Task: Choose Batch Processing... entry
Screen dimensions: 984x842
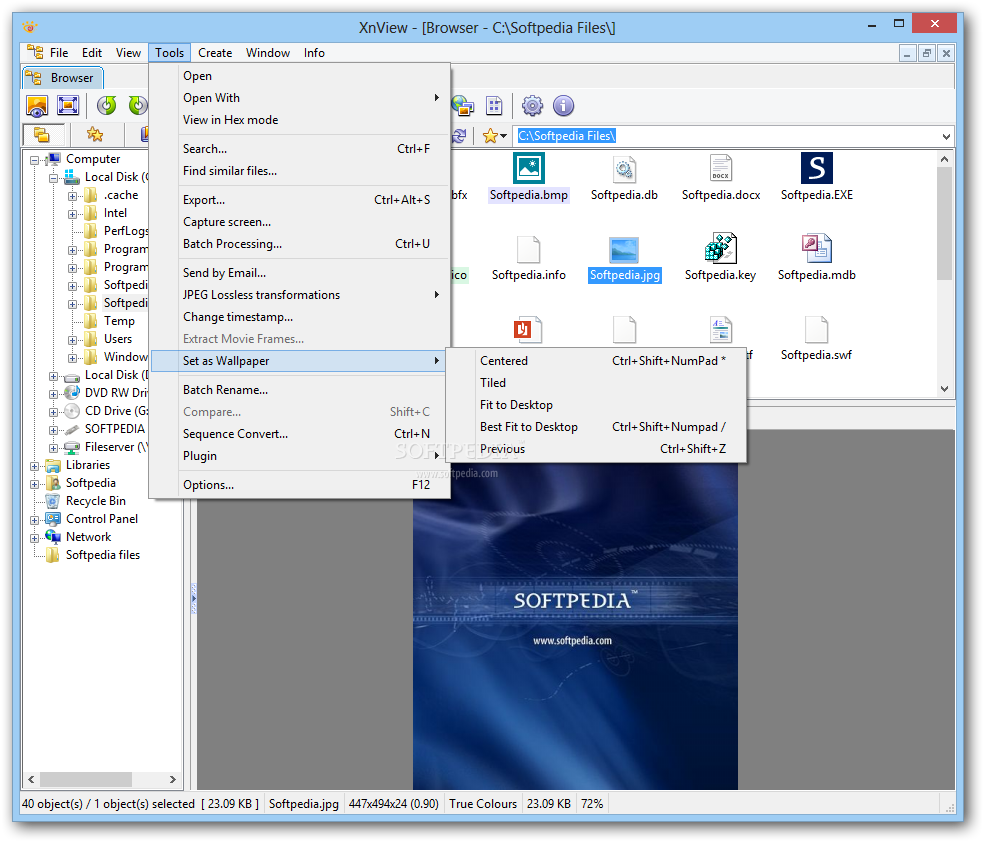Action: [x=299, y=243]
